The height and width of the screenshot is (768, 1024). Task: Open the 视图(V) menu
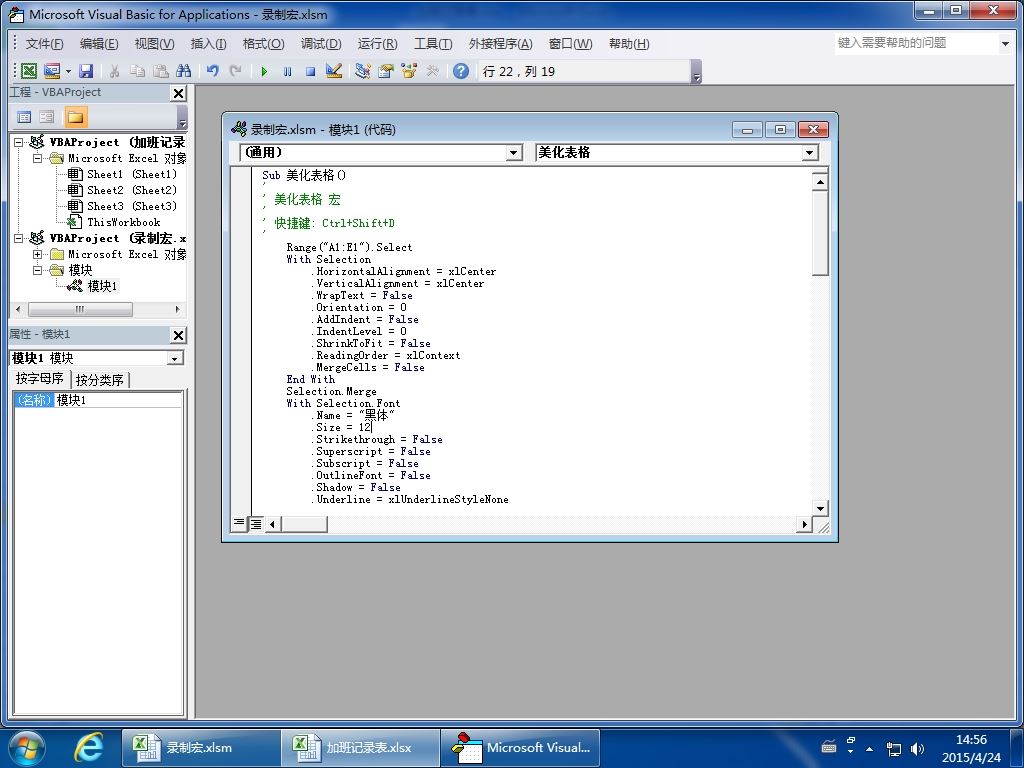[x=154, y=44]
